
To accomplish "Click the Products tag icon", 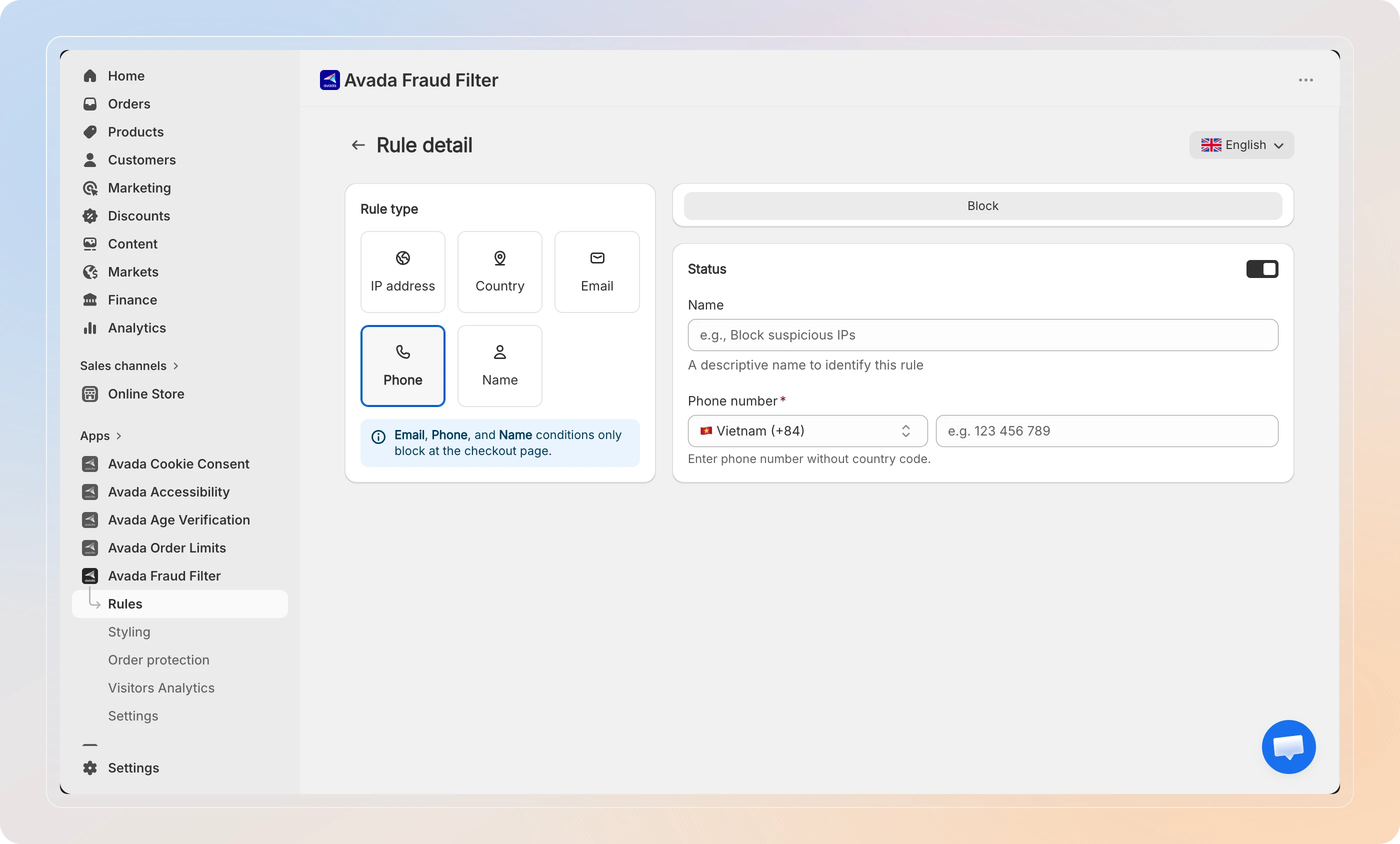I will click(90, 132).
